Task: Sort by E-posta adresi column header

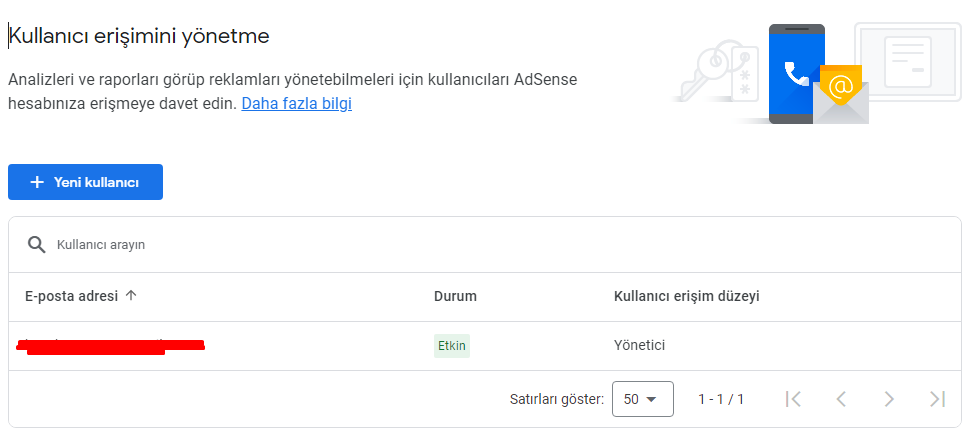Action: [x=71, y=296]
